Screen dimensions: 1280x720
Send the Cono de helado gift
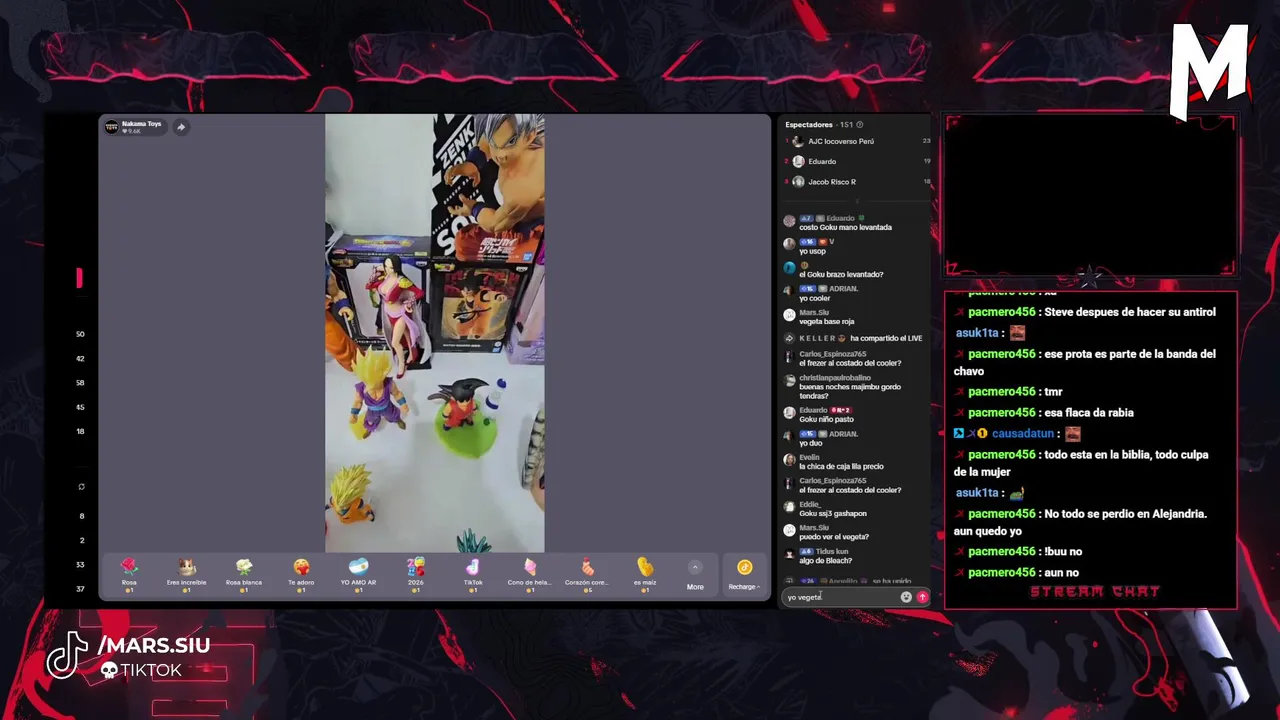click(529, 575)
